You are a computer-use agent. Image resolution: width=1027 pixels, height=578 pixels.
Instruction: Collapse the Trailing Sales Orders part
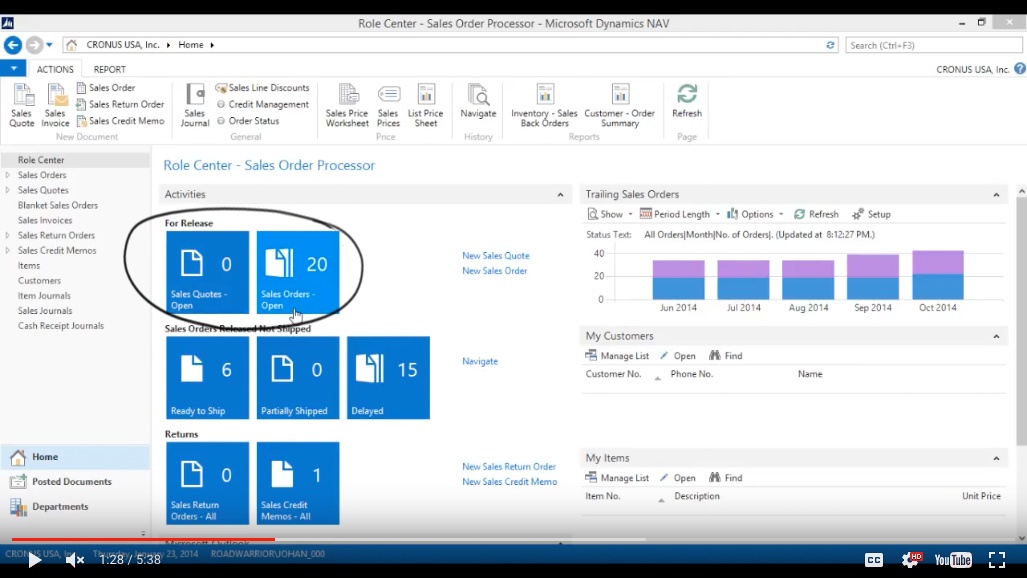pyautogui.click(x=996, y=195)
